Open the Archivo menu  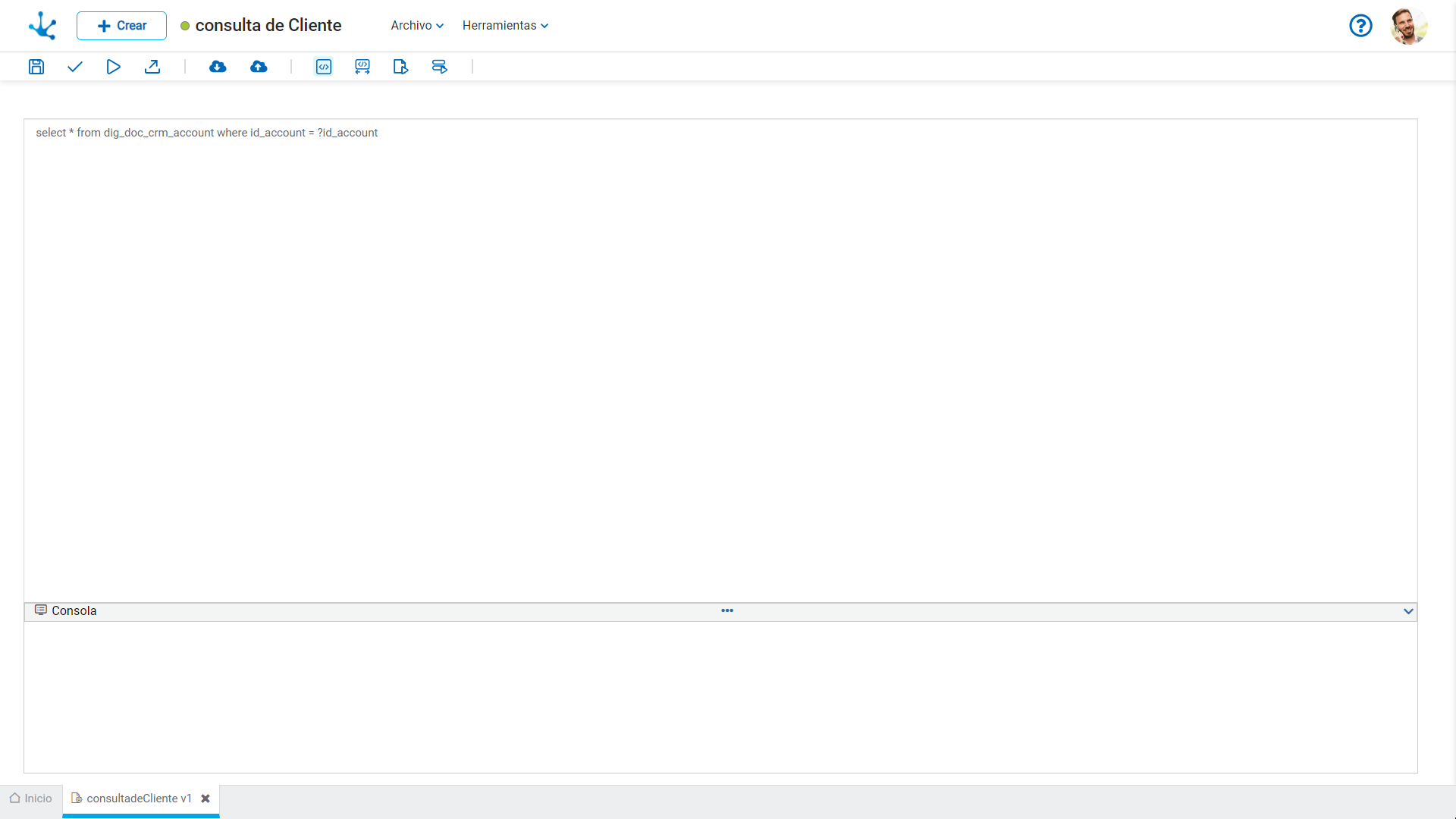pyautogui.click(x=417, y=26)
